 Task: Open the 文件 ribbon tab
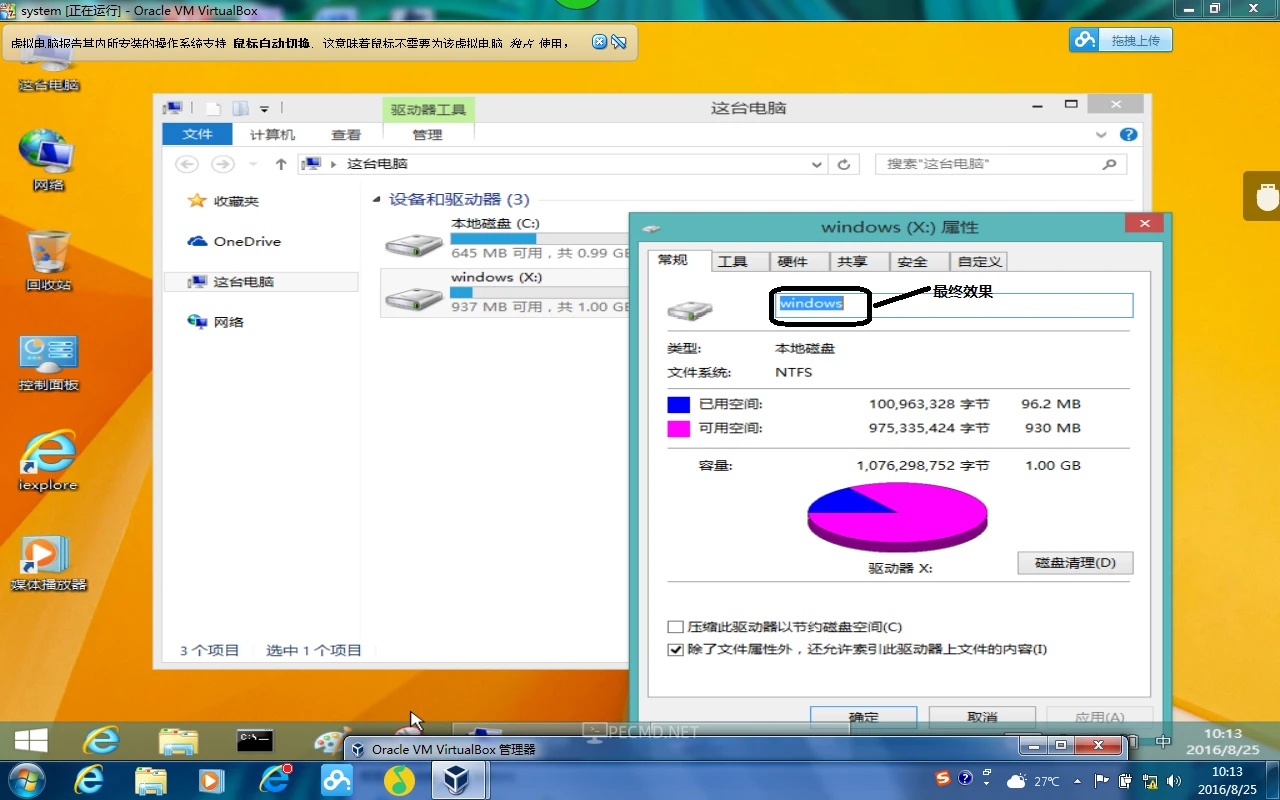197,134
